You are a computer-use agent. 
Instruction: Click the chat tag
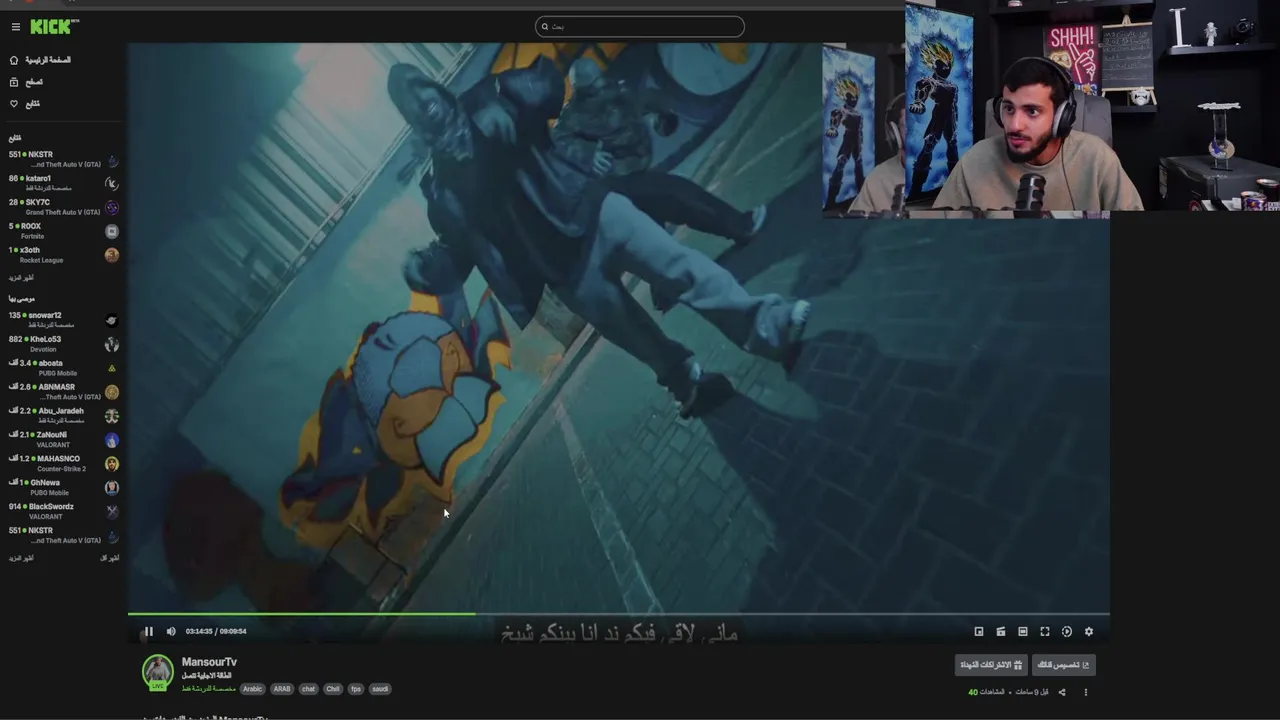tap(308, 689)
